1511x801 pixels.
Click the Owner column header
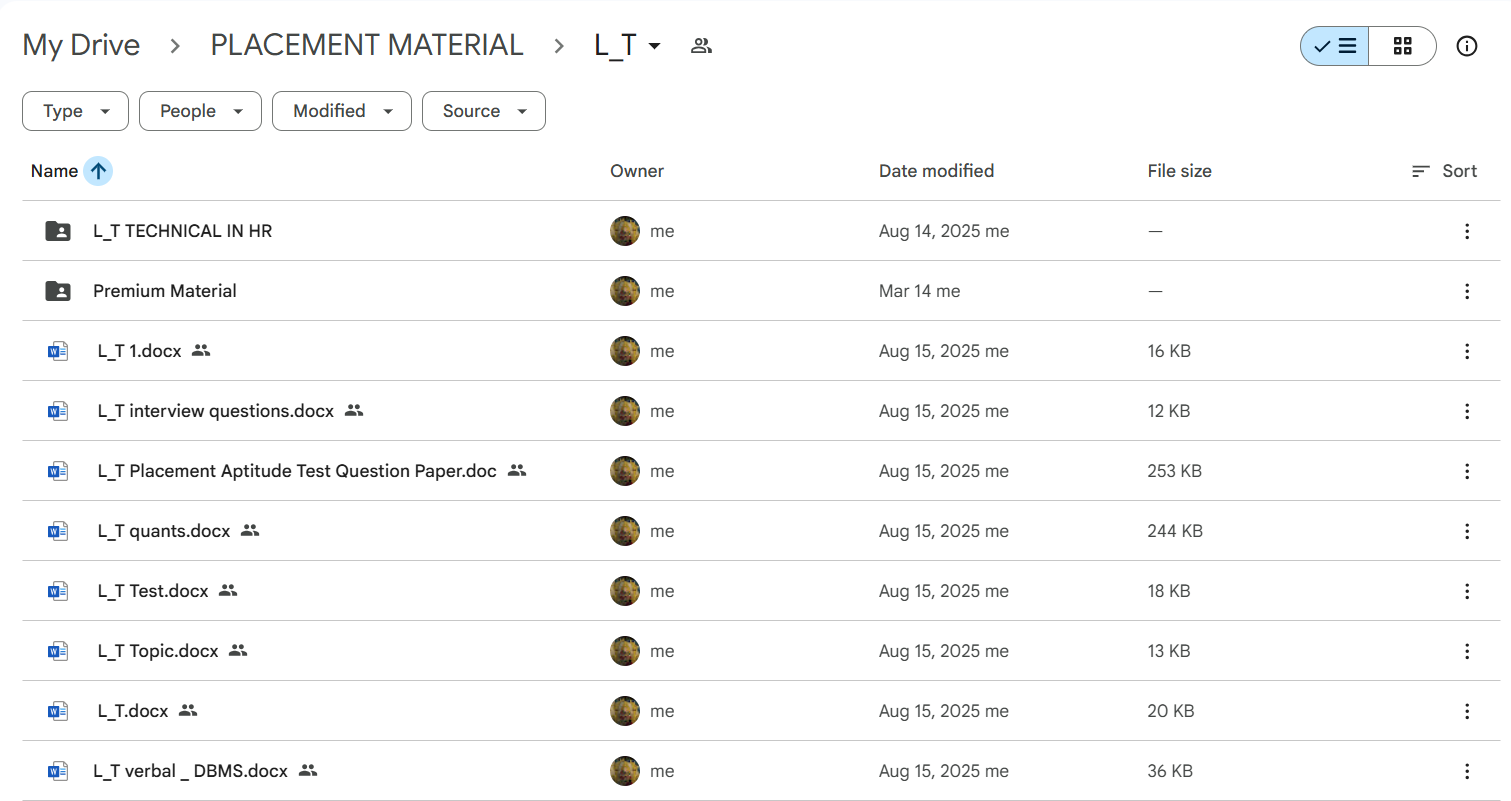(637, 171)
